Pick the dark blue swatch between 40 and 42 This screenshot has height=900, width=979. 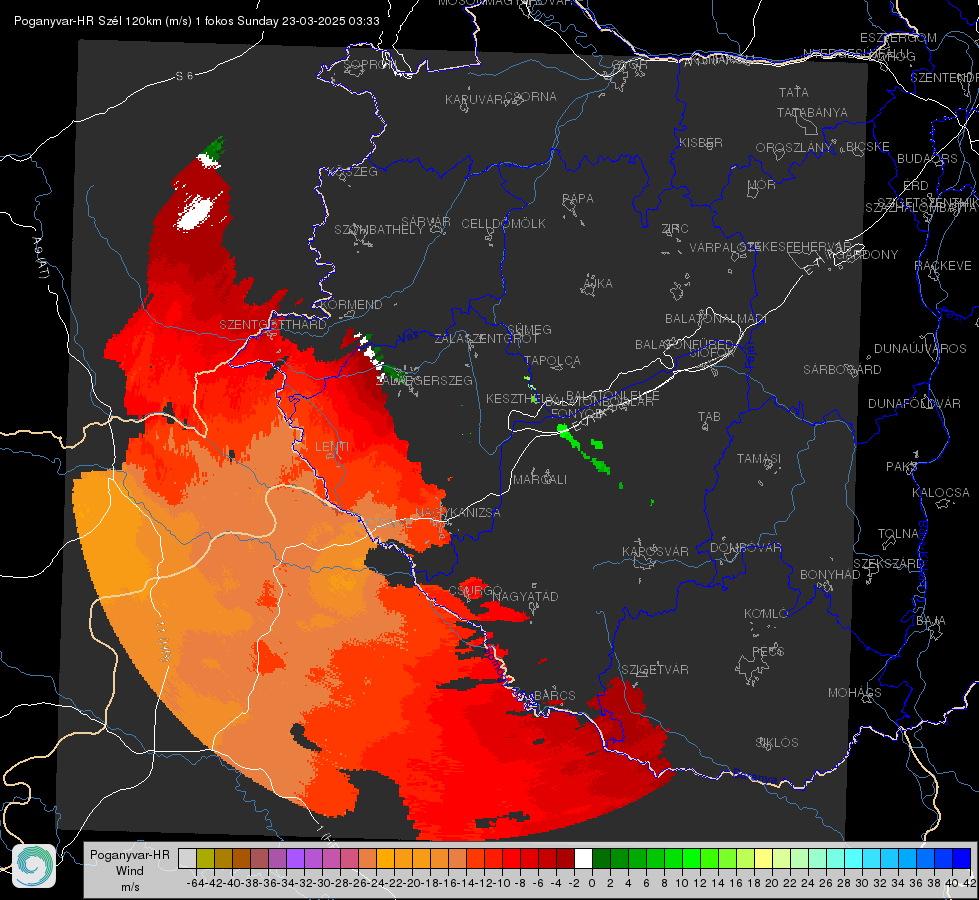[961, 858]
